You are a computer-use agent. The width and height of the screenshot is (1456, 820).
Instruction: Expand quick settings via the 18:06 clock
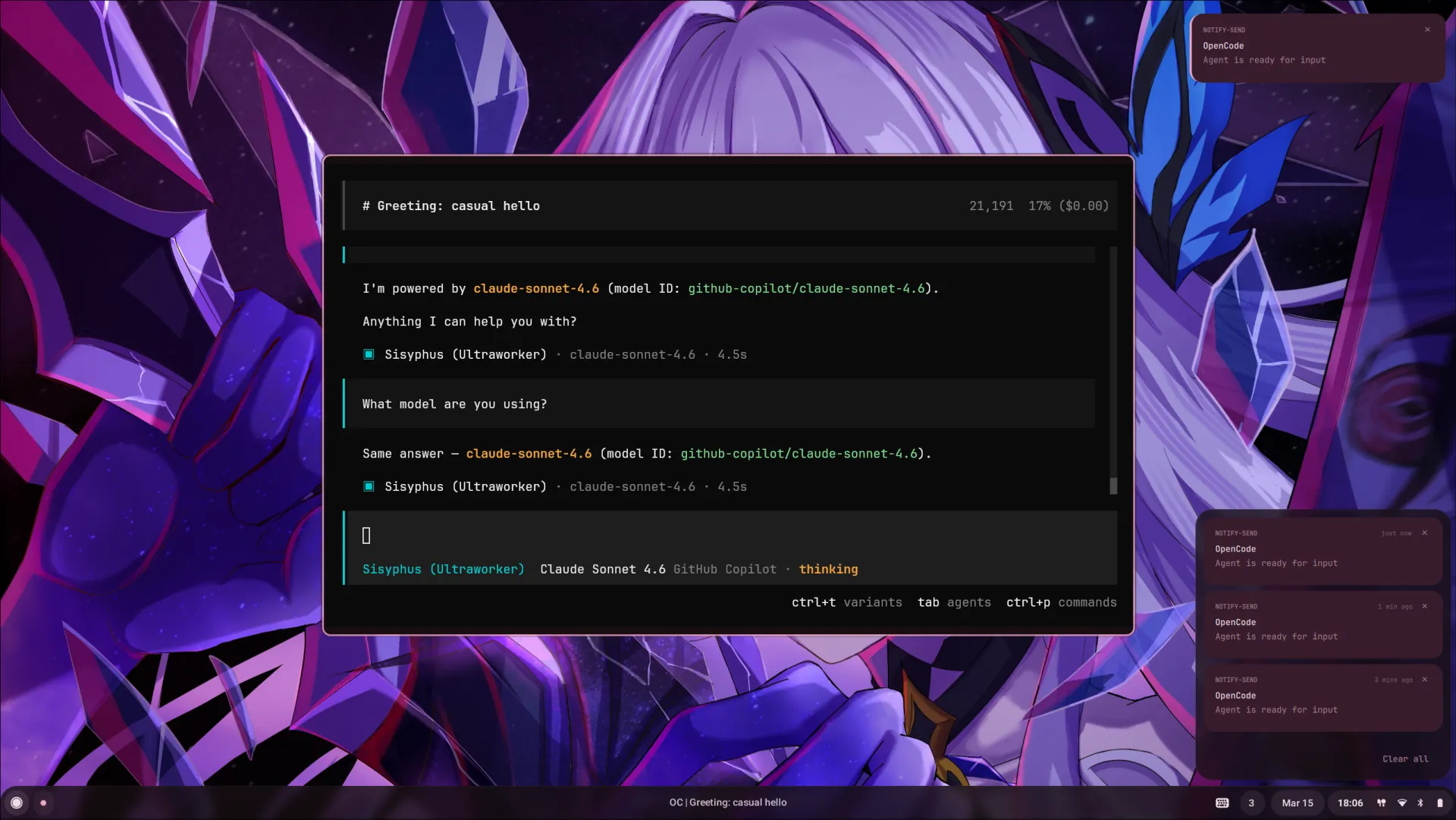click(x=1350, y=803)
